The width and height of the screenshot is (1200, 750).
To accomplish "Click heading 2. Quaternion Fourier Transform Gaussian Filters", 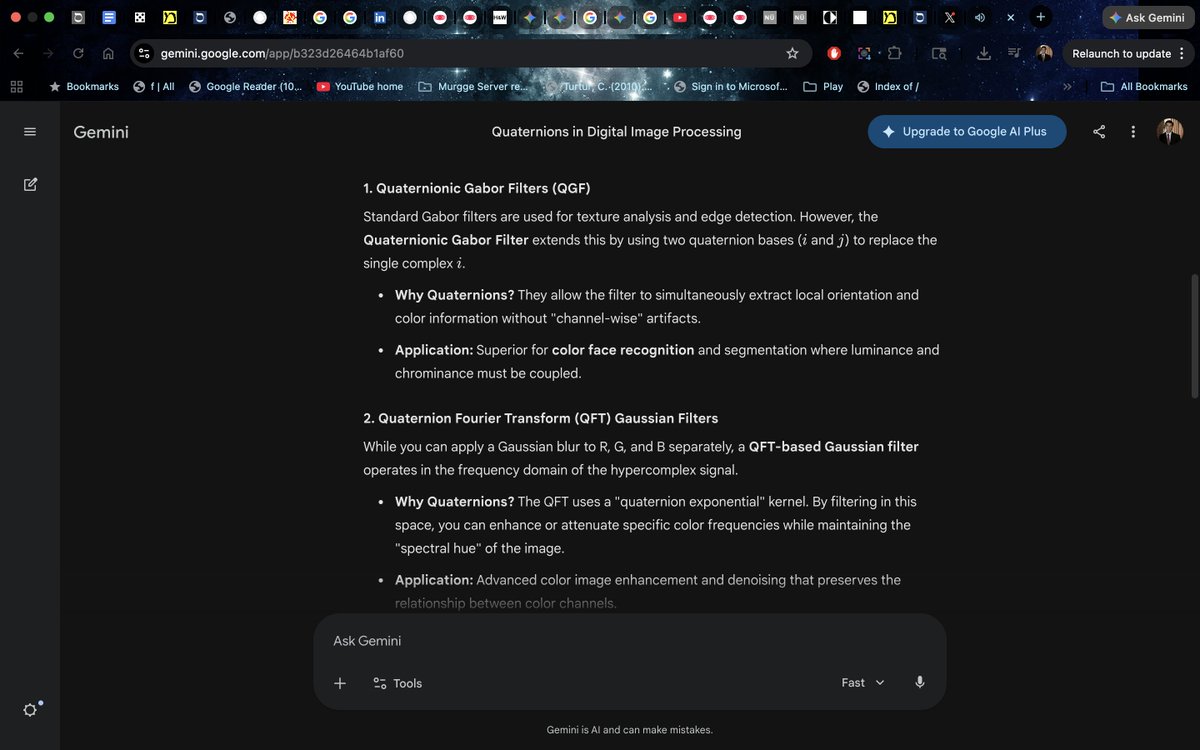I will [x=540, y=418].
